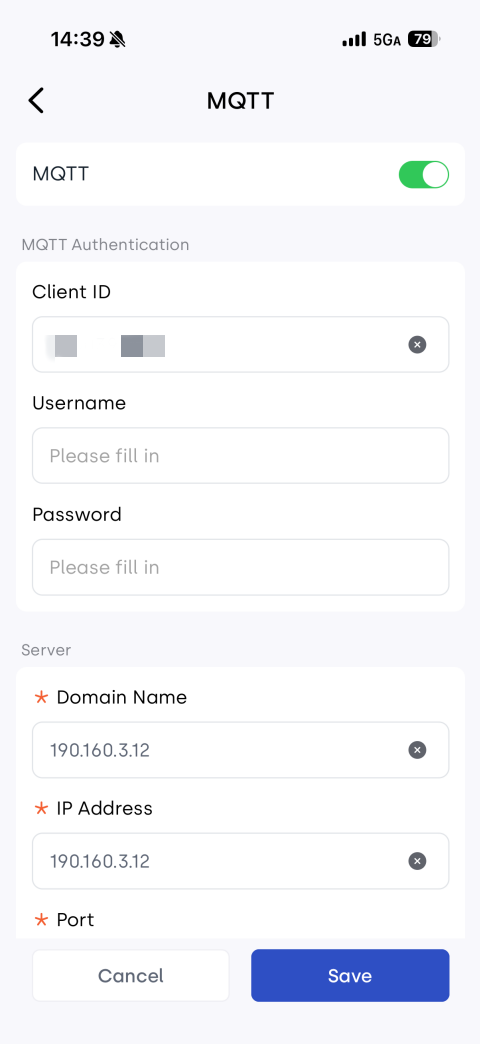Clear the Client ID field

417,344
